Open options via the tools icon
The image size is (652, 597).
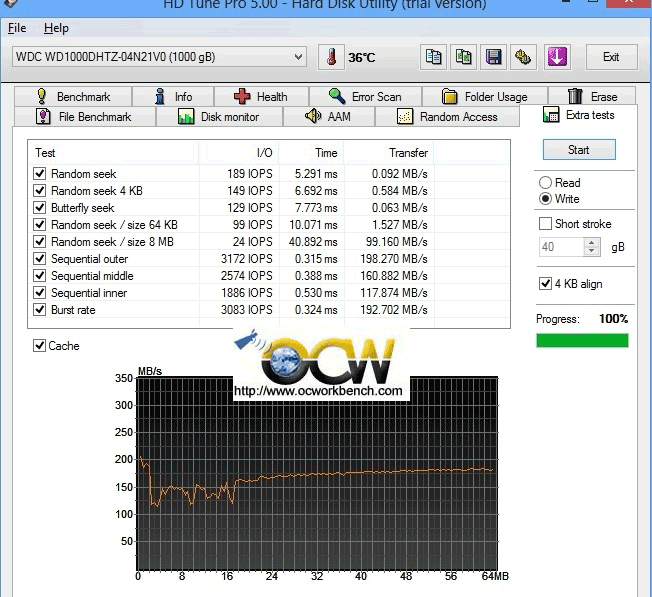click(x=523, y=57)
